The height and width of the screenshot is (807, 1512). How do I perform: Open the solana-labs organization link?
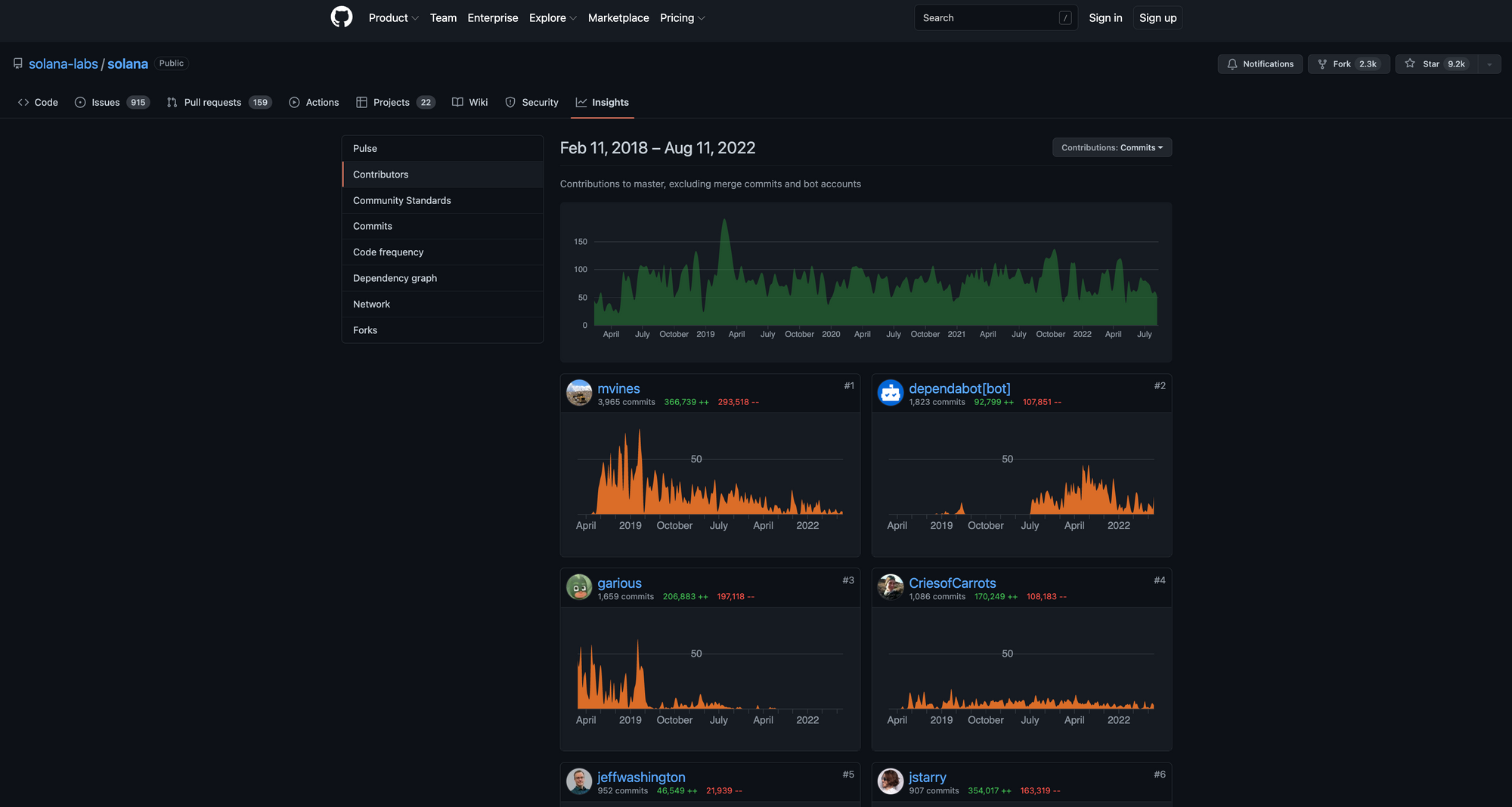click(64, 63)
